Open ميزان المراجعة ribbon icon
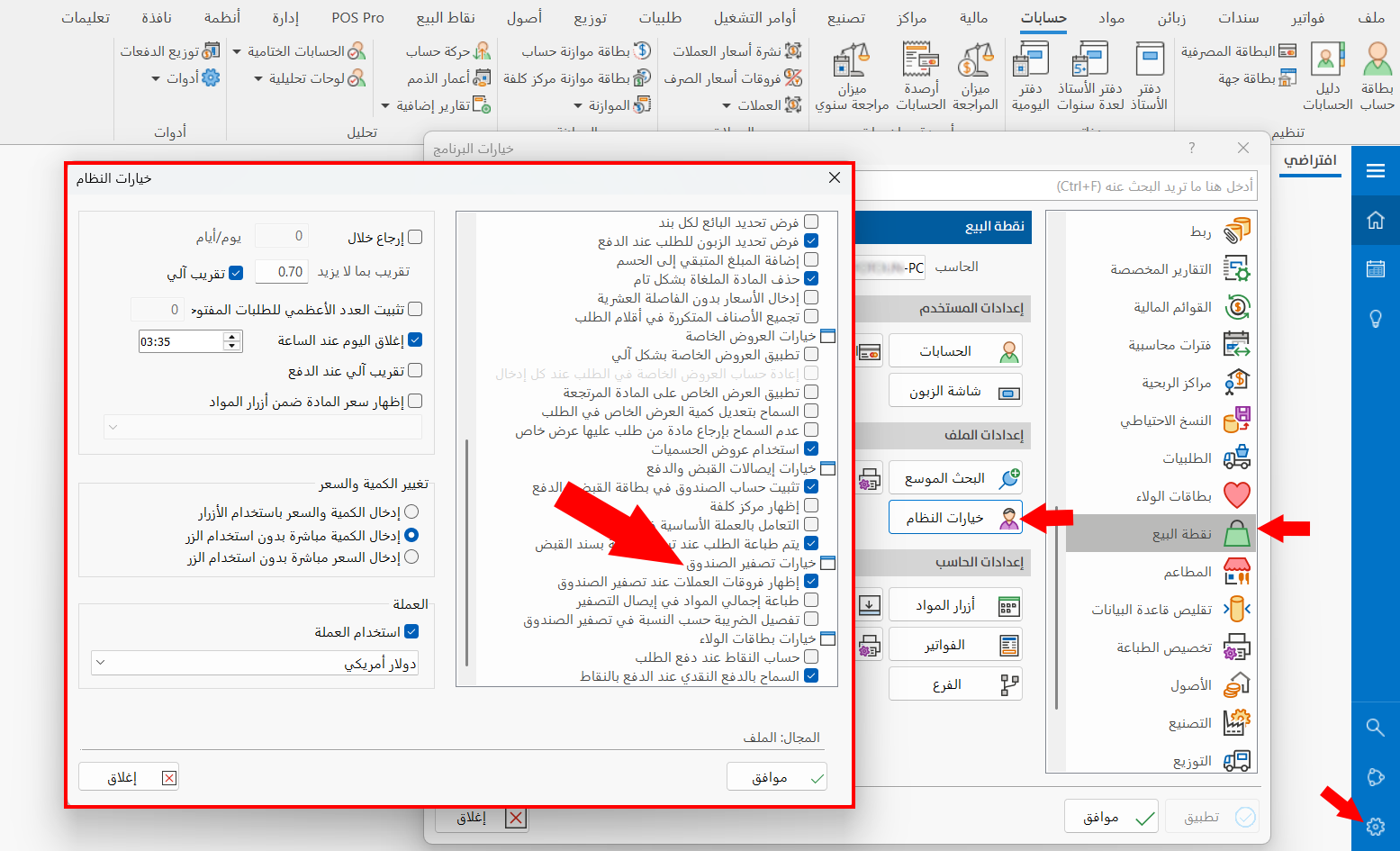The image size is (1400, 851). click(x=975, y=77)
